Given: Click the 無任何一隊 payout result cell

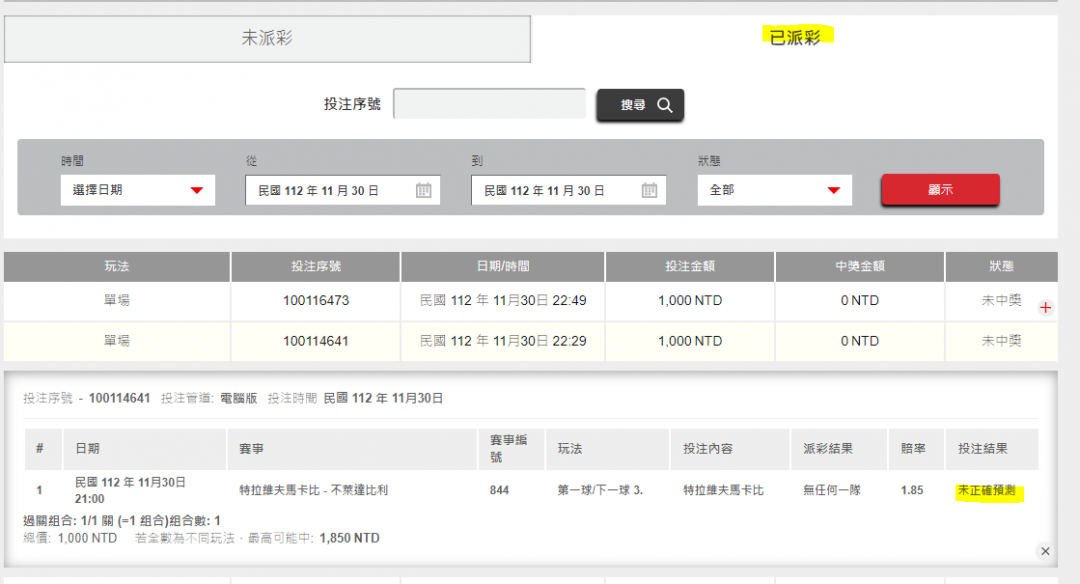Looking at the screenshot, I should (x=832, y=490).
